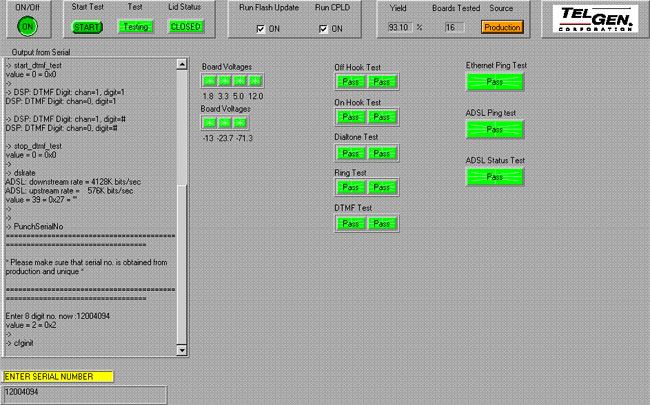Click the 'value = 2 = 0x2' output line
Image resolution: width=650 pixels, height=405 pixels.
click(31, 325)
